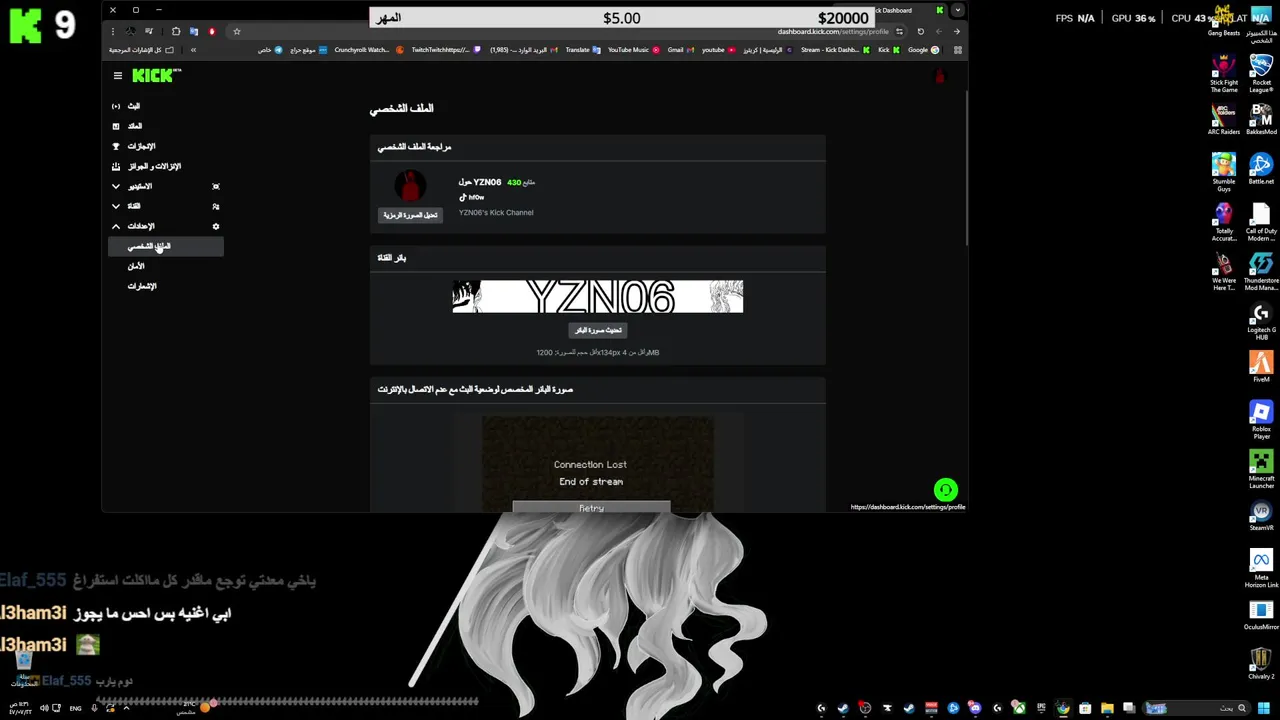Open Stick Fight The Game desktop icon
This screenshot has width=1280, height=720.
(1224, 73)
